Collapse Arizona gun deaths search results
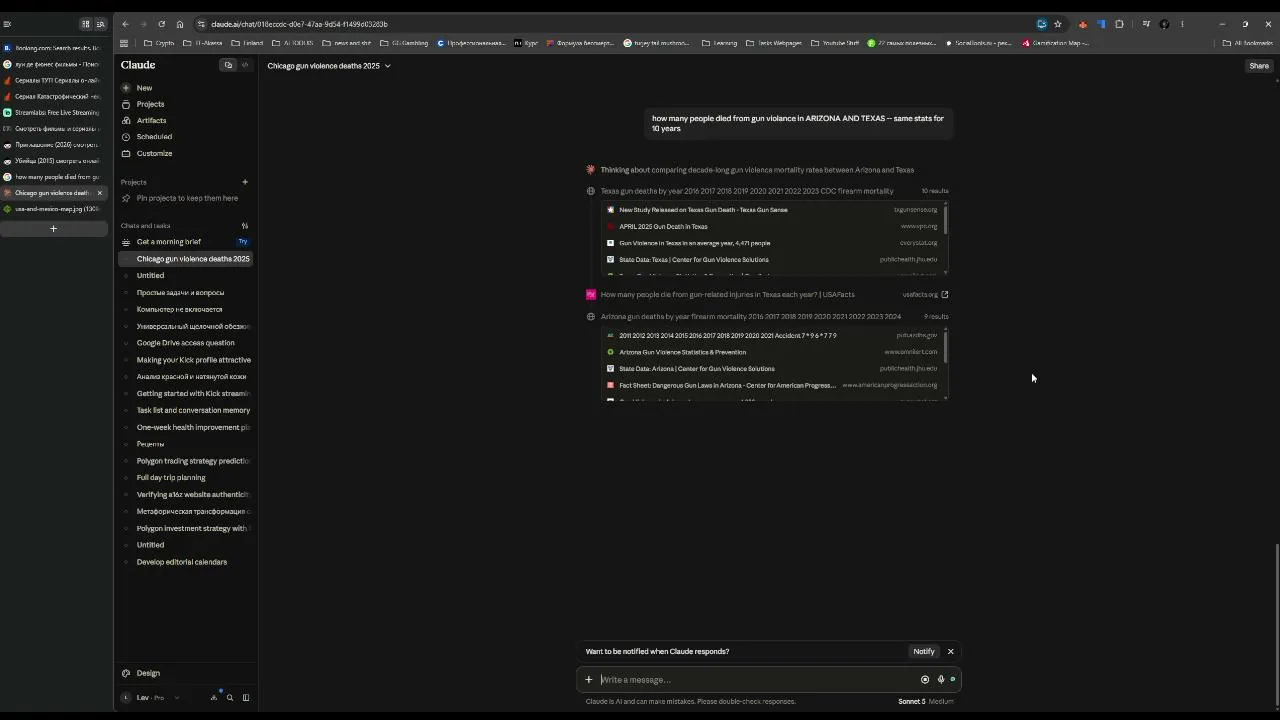This screenshot has height=720, width=1280. point(751,317)
